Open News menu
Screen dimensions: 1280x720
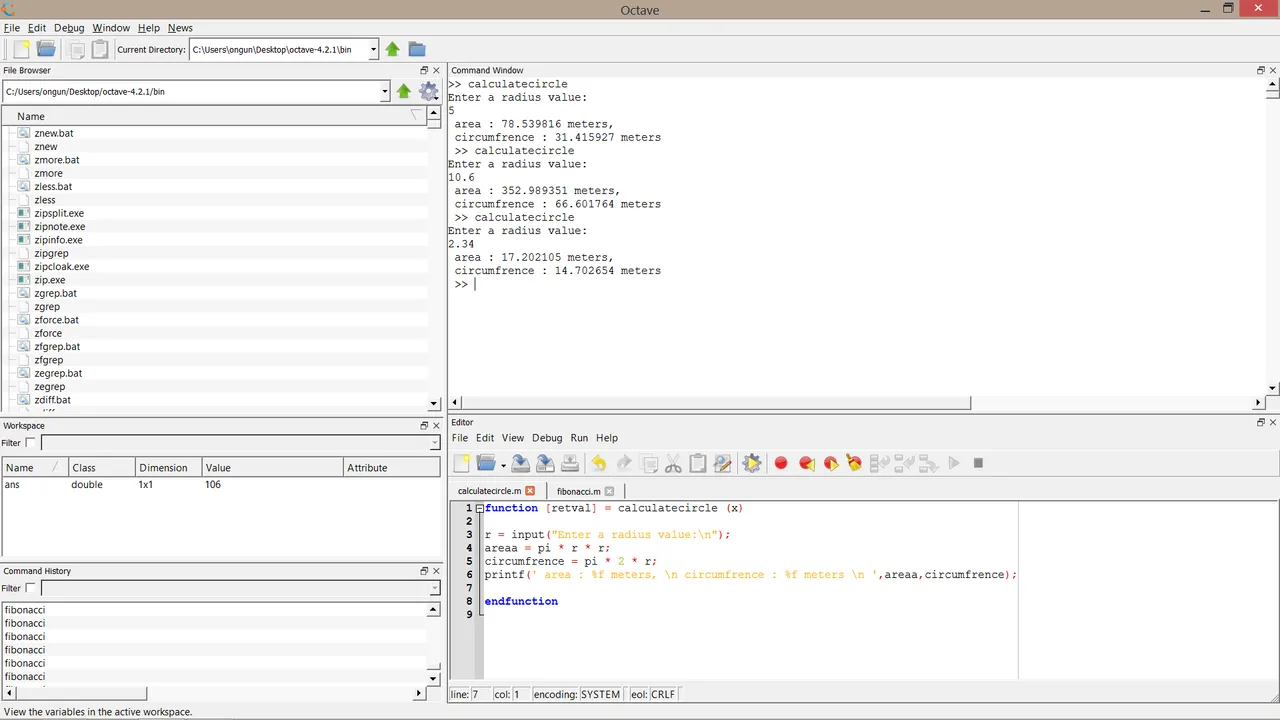[x=180, y=28]
